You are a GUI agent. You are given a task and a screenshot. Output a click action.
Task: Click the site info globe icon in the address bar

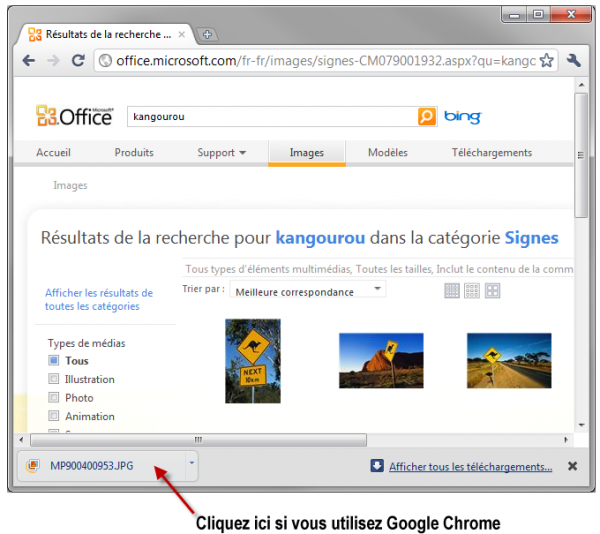(105, 60)
